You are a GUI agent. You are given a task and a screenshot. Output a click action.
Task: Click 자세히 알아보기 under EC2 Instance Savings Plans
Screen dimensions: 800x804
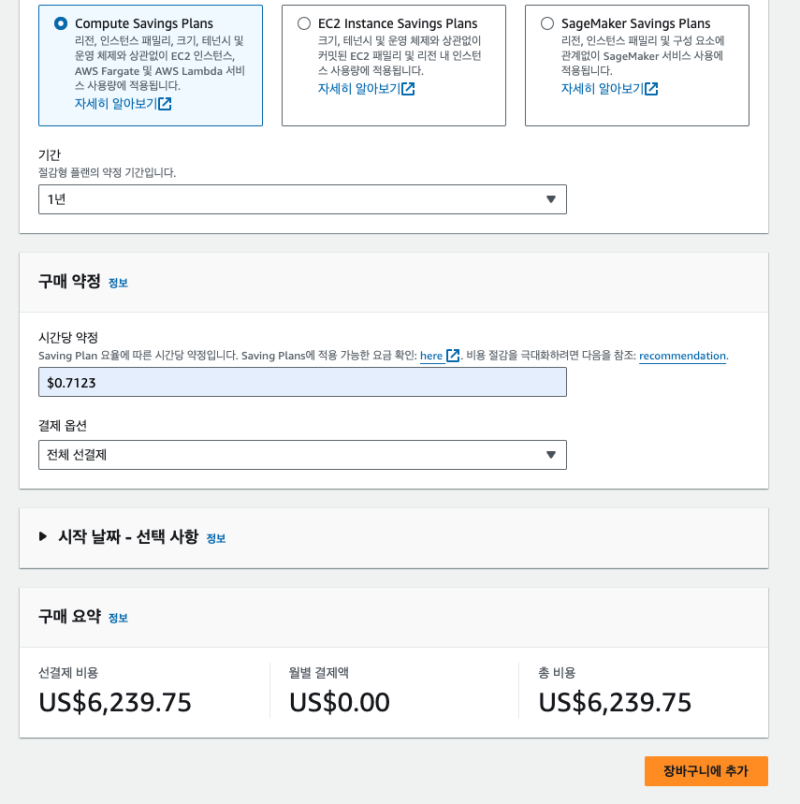358,89
